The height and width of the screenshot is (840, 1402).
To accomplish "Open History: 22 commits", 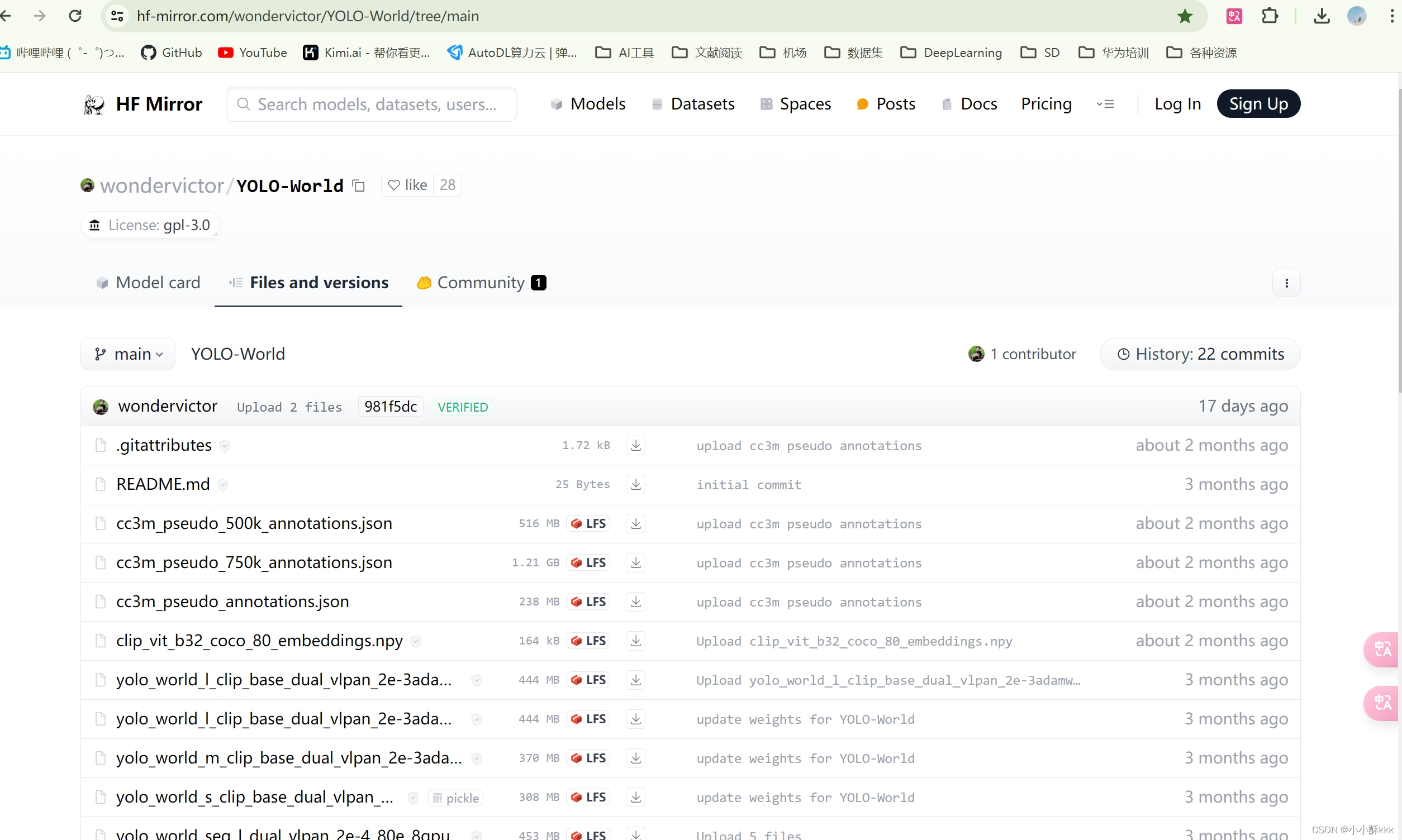I will pyautogui.click(x=1200, y=354).
